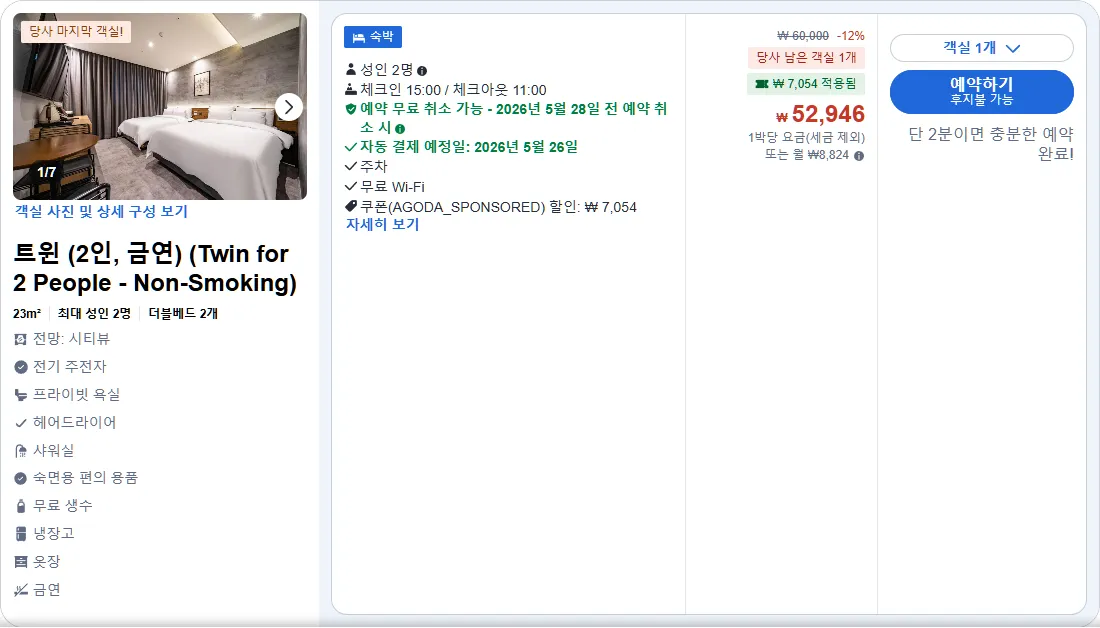The image size is (1100, 628).
Task: Click the 무료 Wi-Fi amenity text
Action: click(x=392, y=187)
